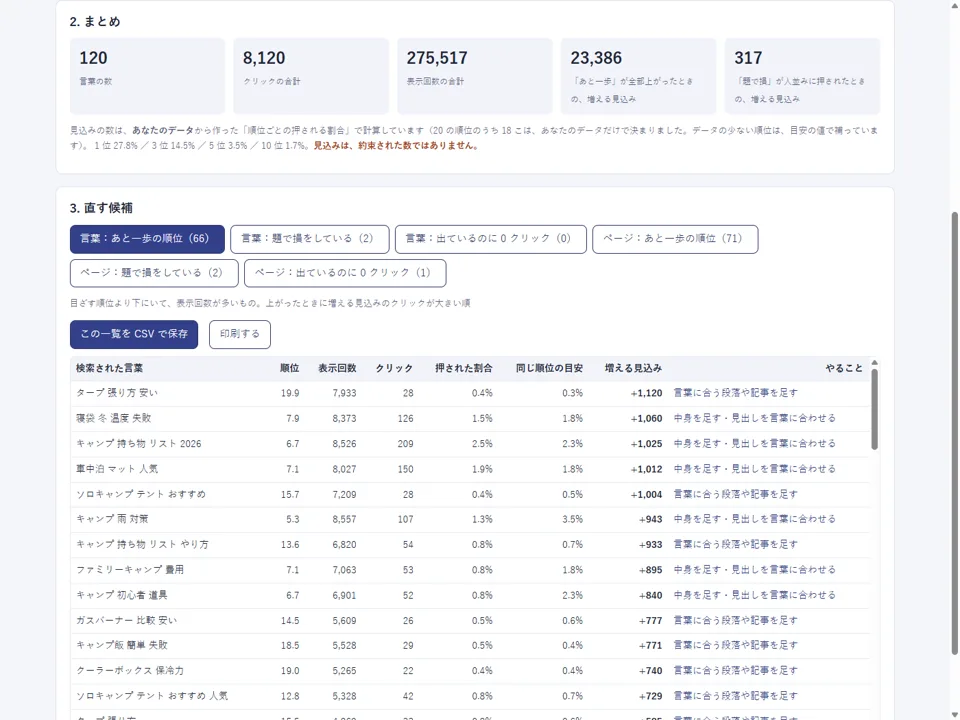Screen dimensions: 960x720
Task: Select the キャンプ 雨 対策 row
Action: coord(470,519)
